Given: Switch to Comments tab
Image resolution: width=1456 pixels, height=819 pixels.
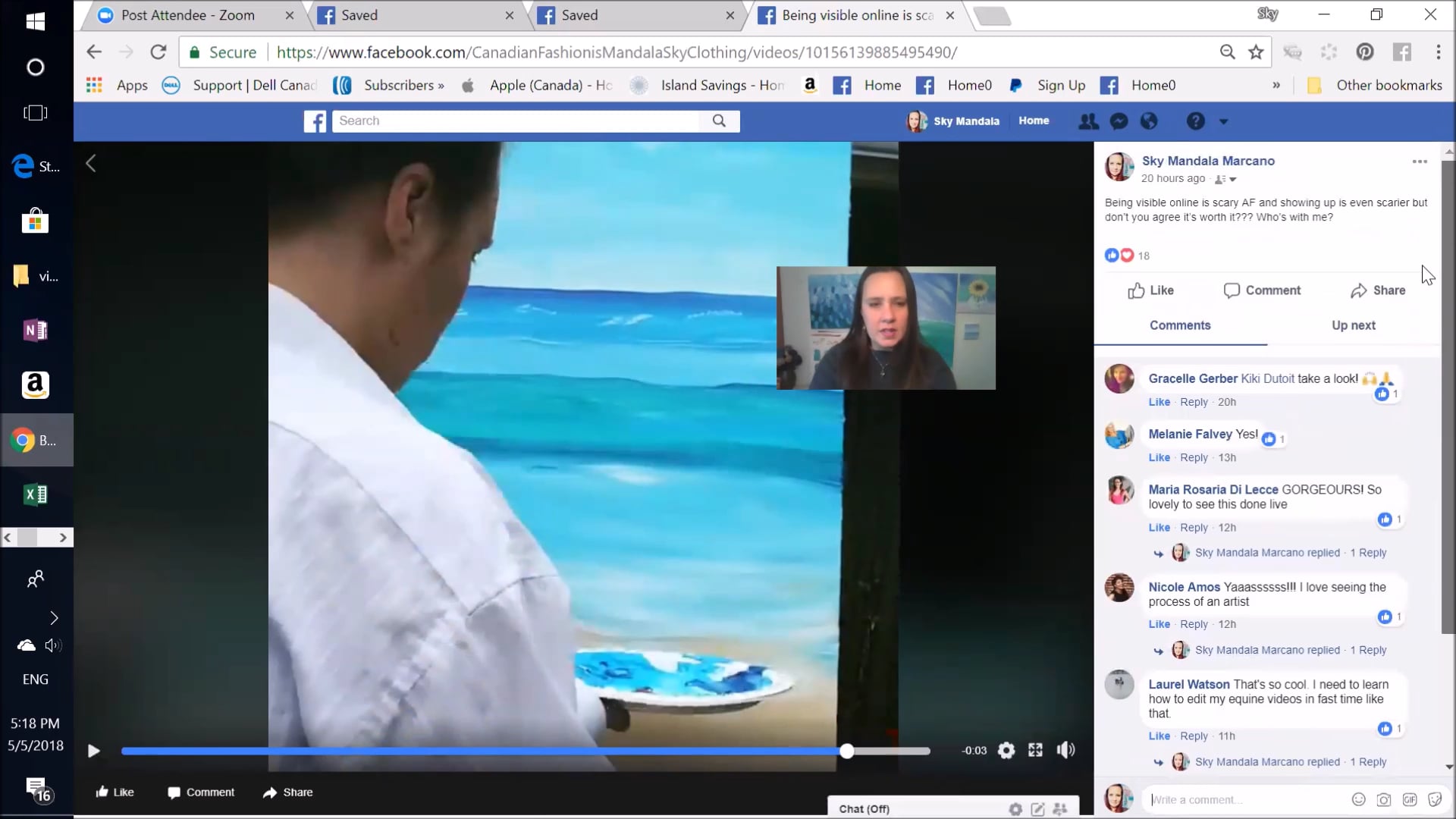Looking at the screenshot, I should click(x=1180, y=325).
